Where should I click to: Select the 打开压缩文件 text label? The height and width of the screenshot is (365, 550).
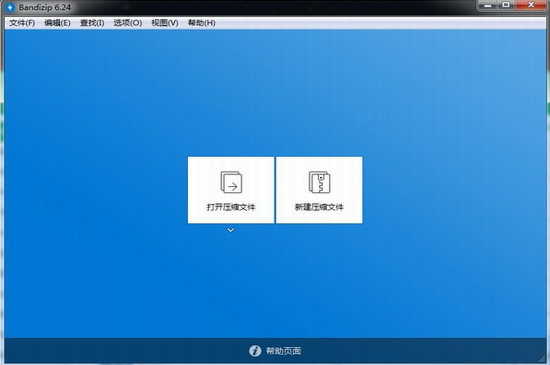click(x=231, y=207)
